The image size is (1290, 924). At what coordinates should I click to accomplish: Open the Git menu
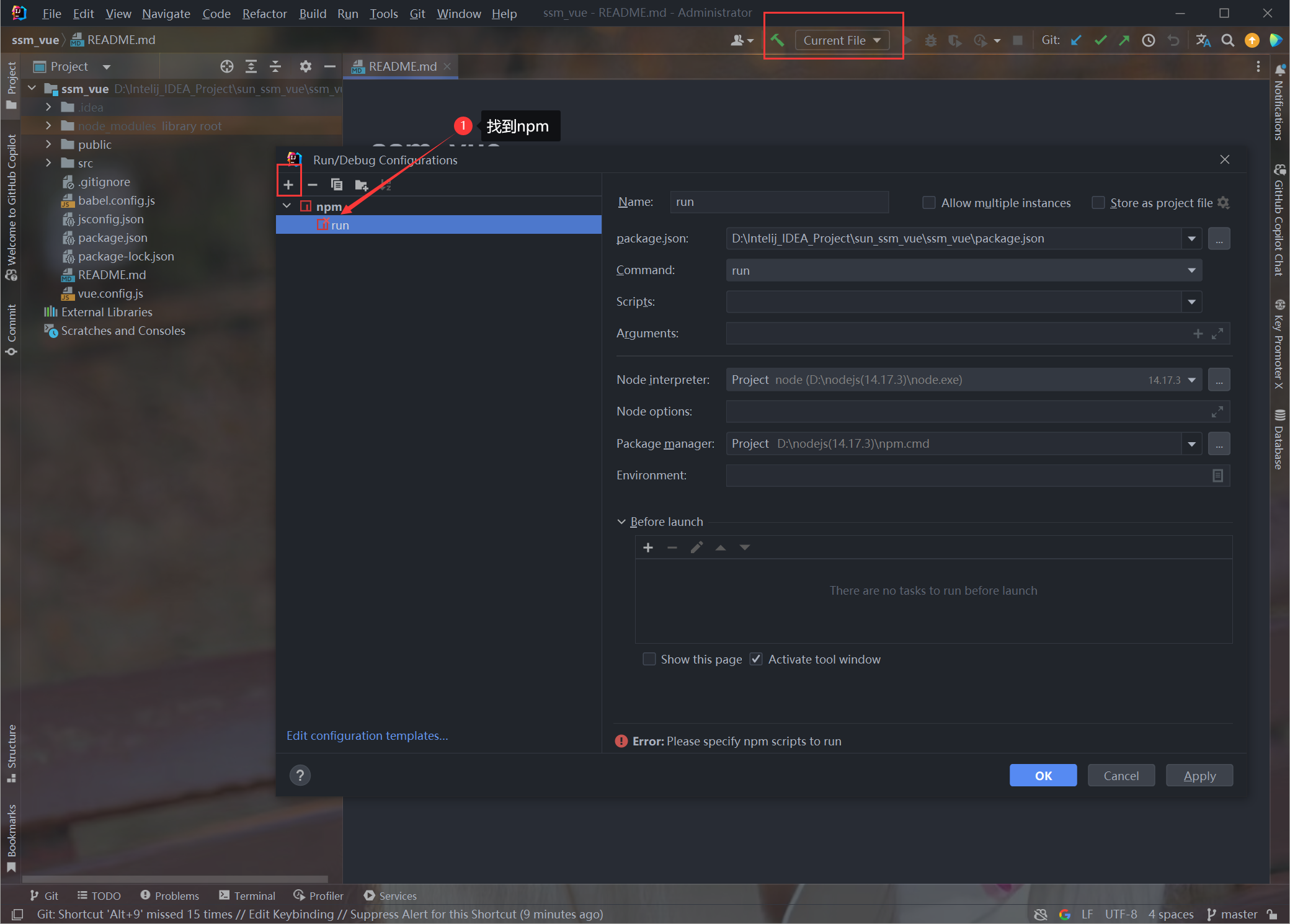pyautogui.click(x=417, y=13)
